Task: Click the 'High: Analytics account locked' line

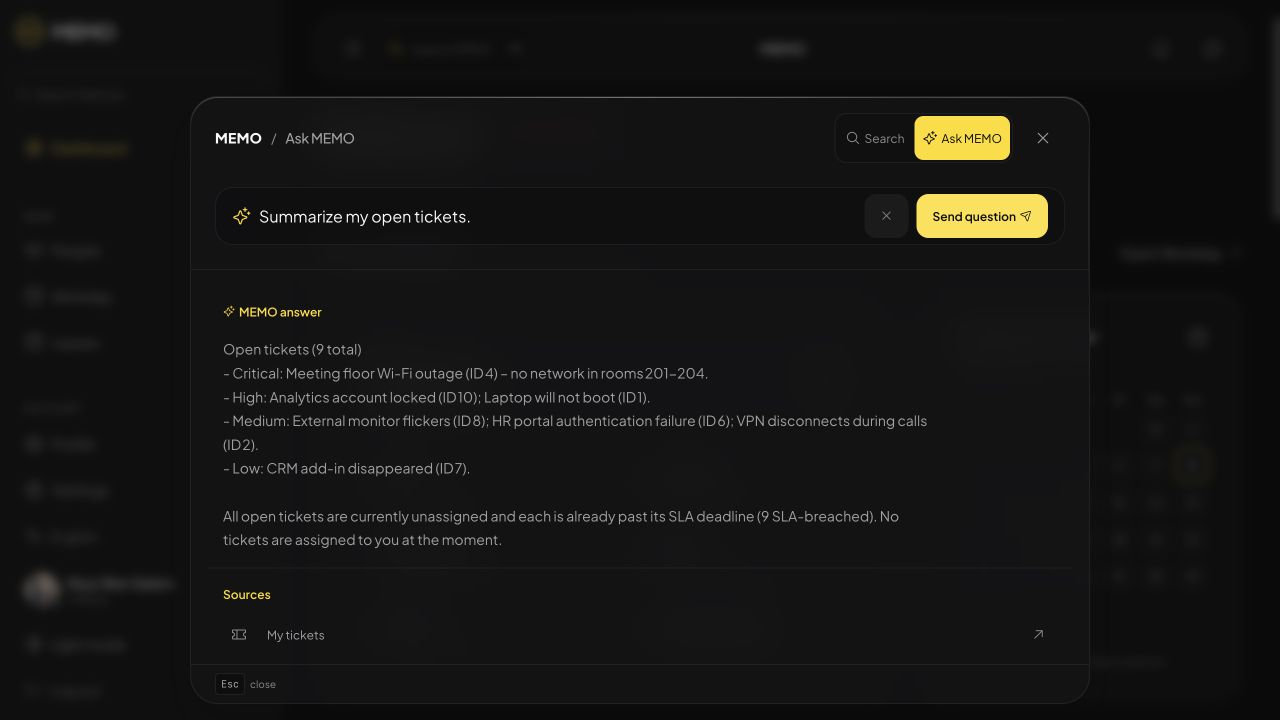Action: pos(436,397)
